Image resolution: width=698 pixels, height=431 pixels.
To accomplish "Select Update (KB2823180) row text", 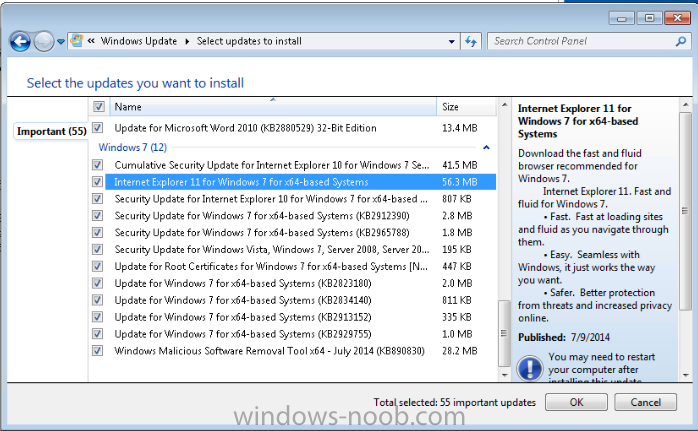I will tap(243, 284).
